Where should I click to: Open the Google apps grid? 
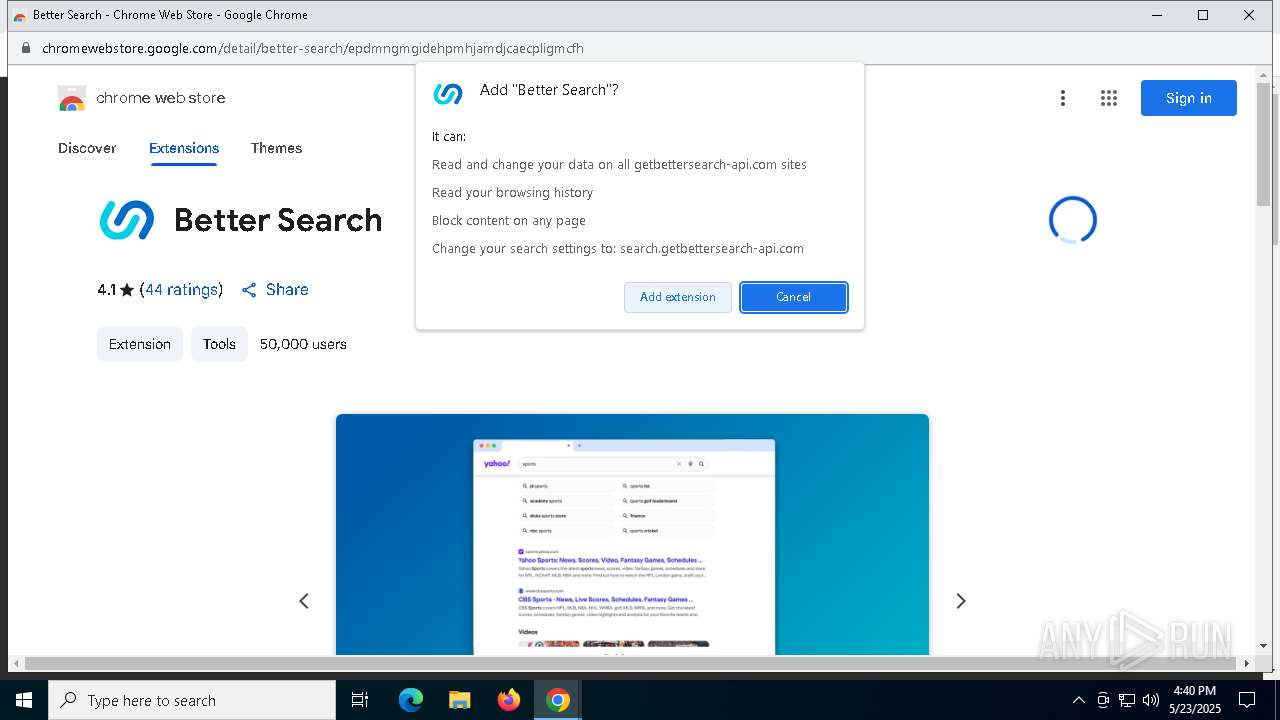(x=1108, y=98)
